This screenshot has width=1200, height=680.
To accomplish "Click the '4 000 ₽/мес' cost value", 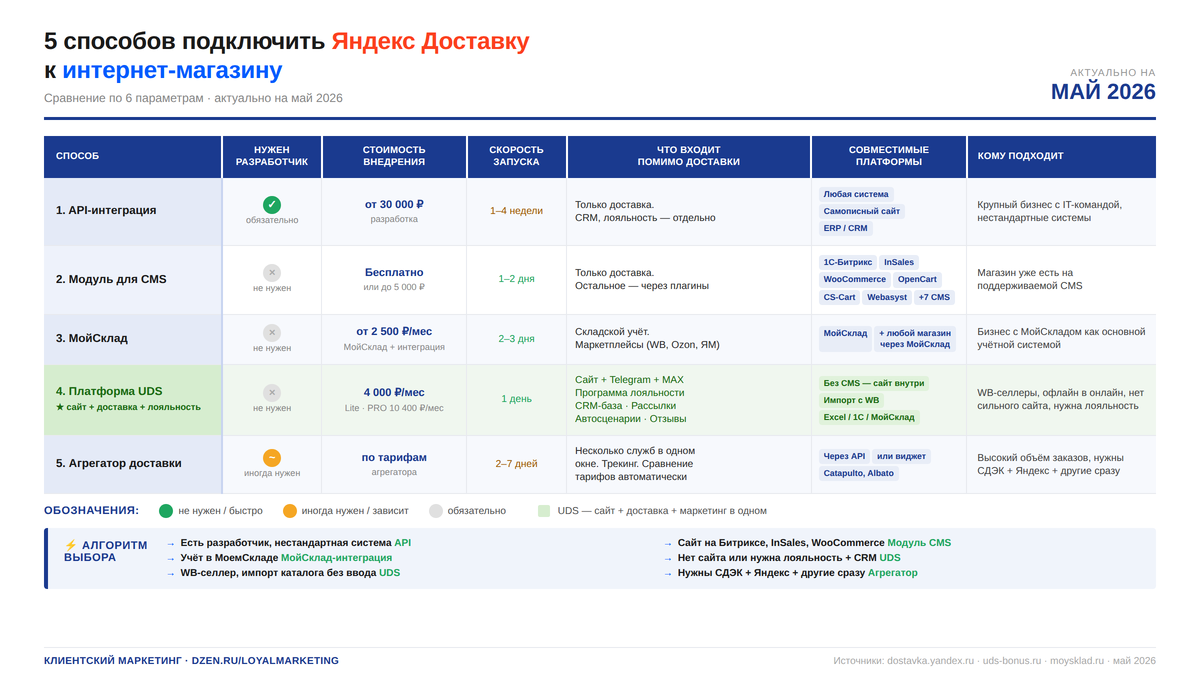I will click(x=394, y=392).
